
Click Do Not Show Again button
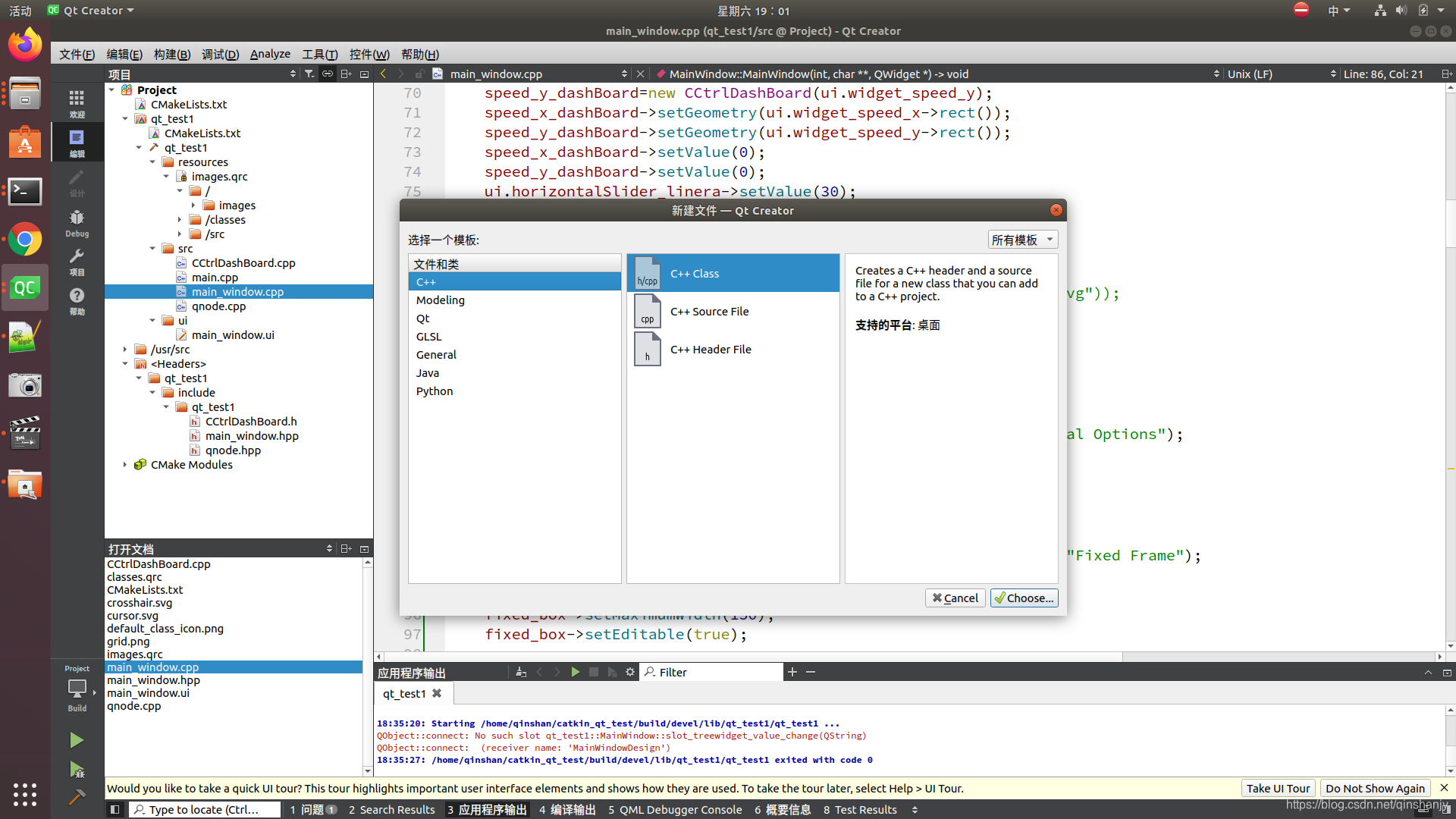pos(1375,788)
